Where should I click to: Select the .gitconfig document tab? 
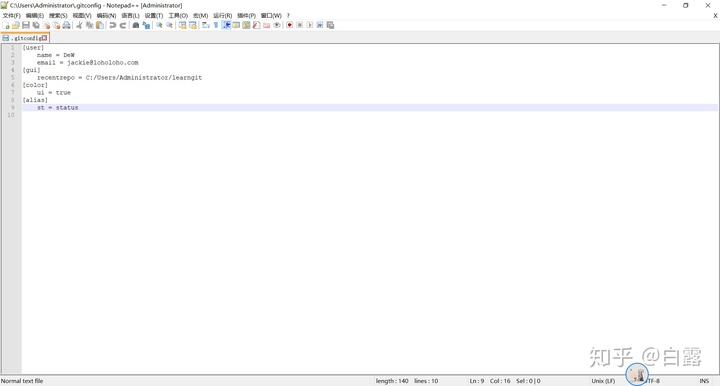(x=25, y=38)
